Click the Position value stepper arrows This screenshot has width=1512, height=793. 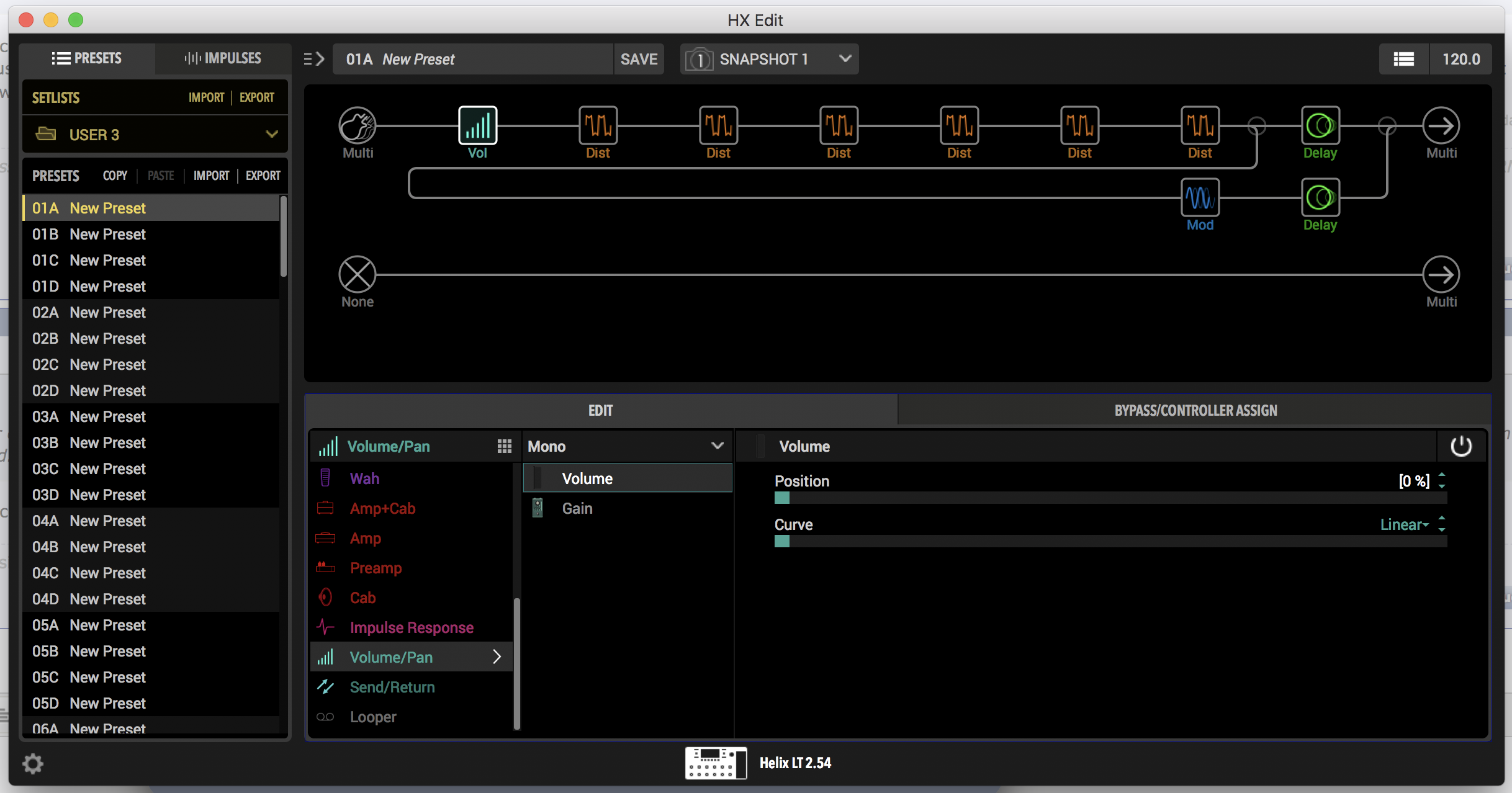[1442, 481]
